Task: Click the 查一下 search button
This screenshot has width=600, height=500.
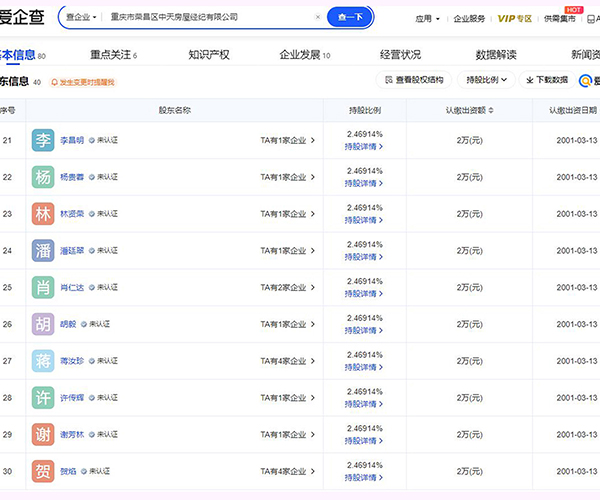Action: click(x=351, y=17)
